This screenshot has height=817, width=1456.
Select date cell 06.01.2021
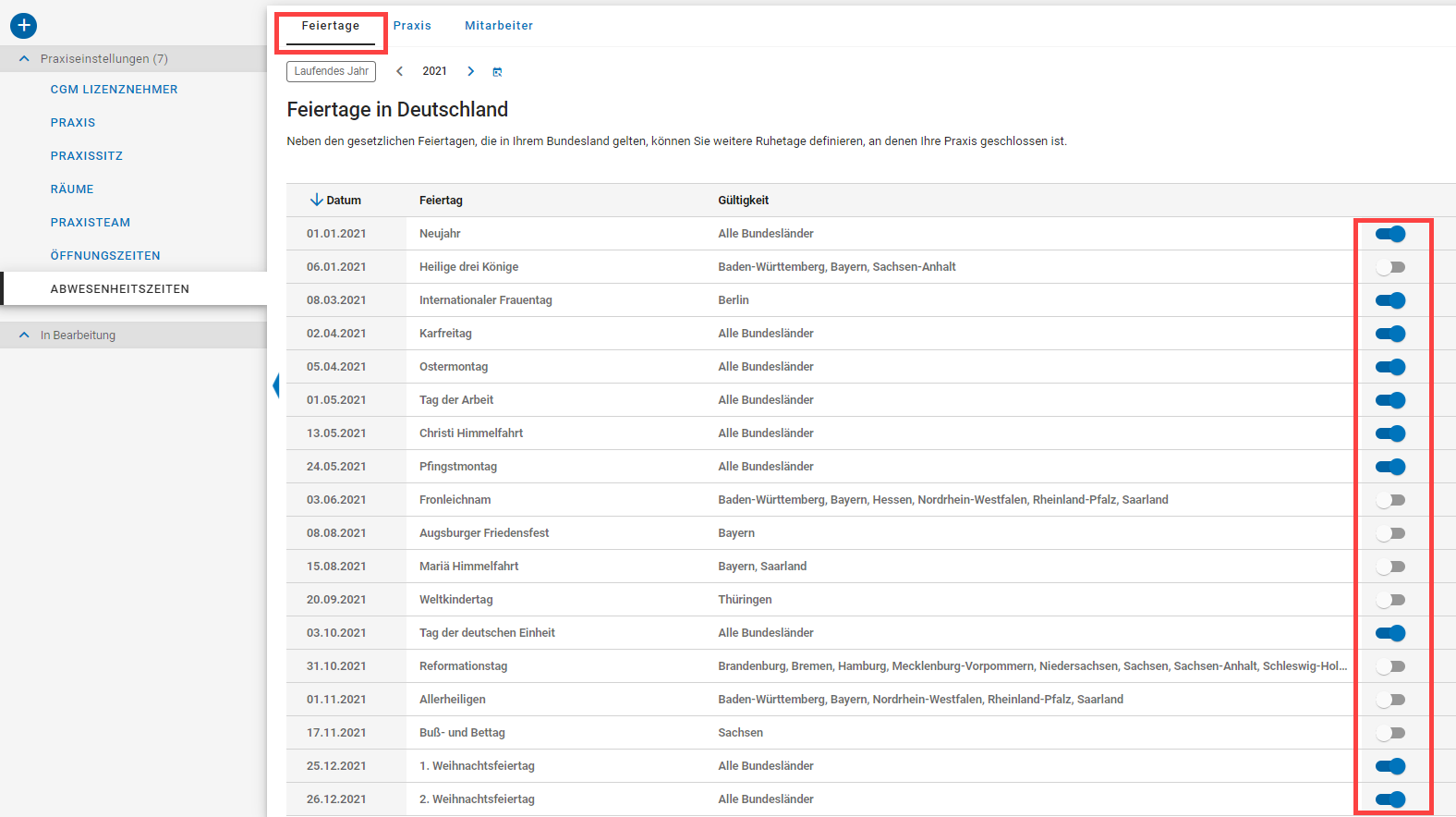[x=336, y=267]
